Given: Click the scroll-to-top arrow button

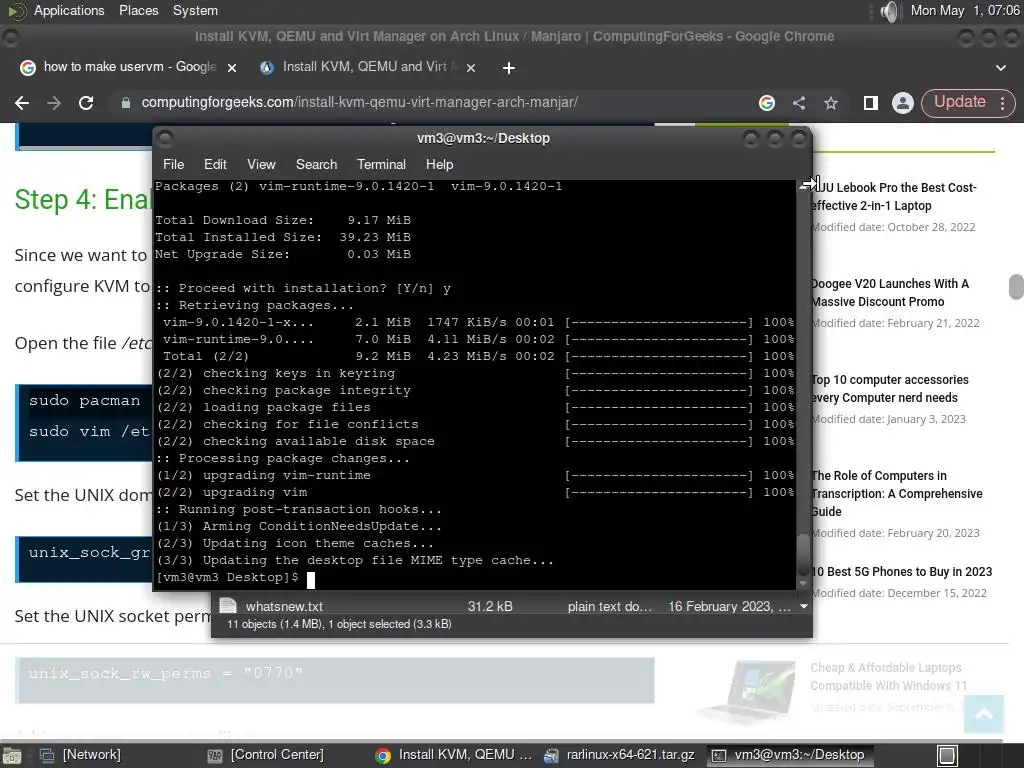Looking at the screenshot, I should click(x=984, y=714).
